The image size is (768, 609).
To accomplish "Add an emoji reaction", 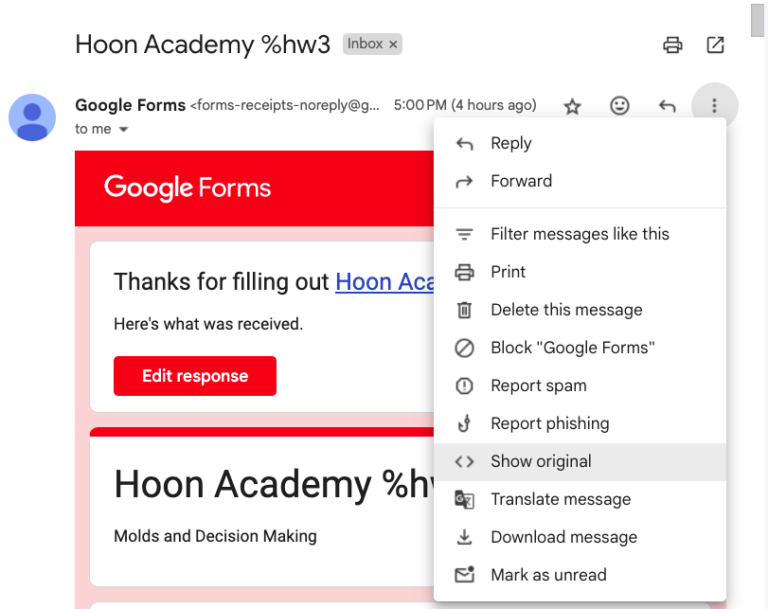I will click(620, 105).
